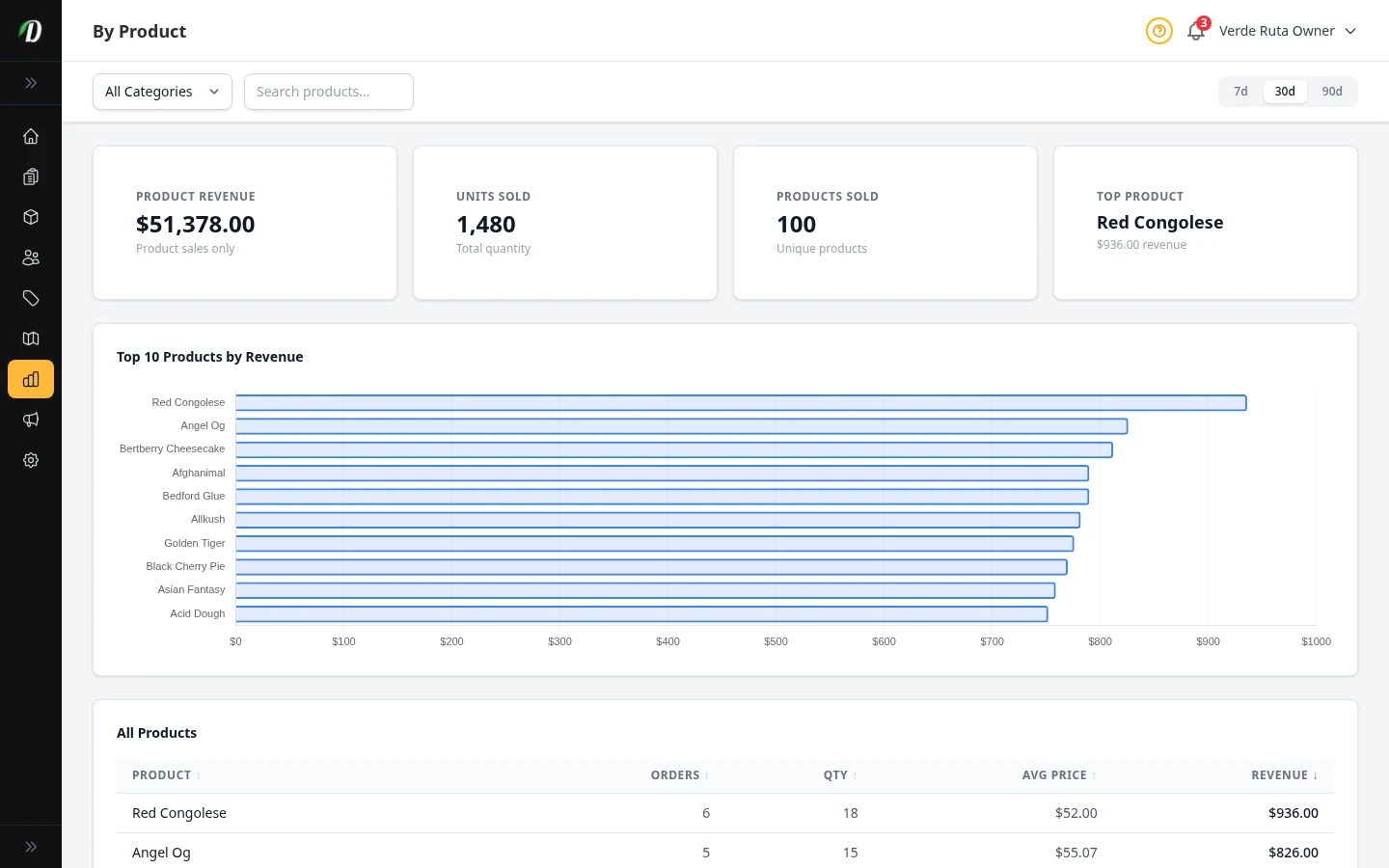The height and width of the screenshot is (868, 1389).
Task: Enable the 90d time range filter
Action: (1332, 92)
